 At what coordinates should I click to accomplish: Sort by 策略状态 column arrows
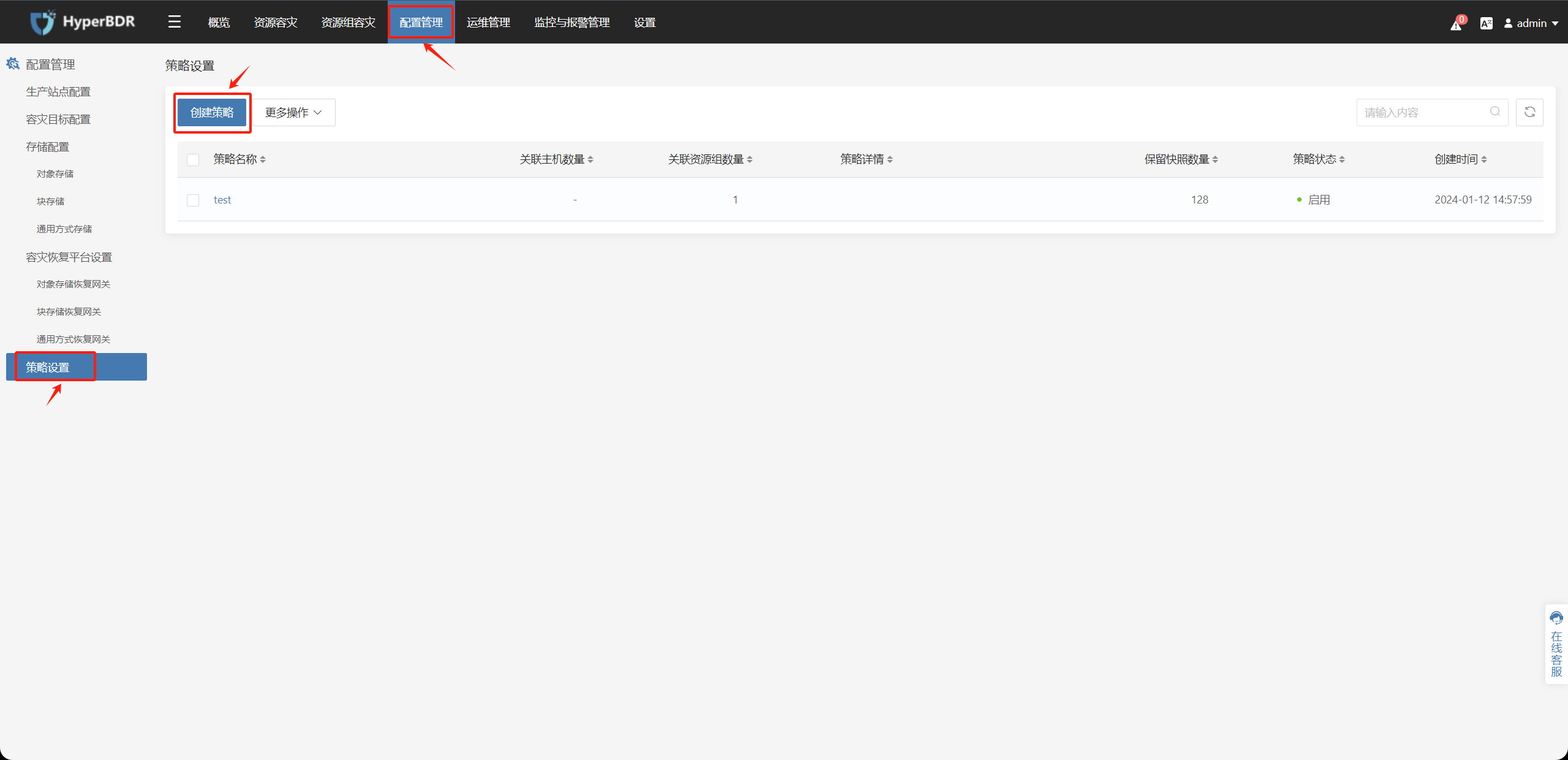pos(1342,159)
